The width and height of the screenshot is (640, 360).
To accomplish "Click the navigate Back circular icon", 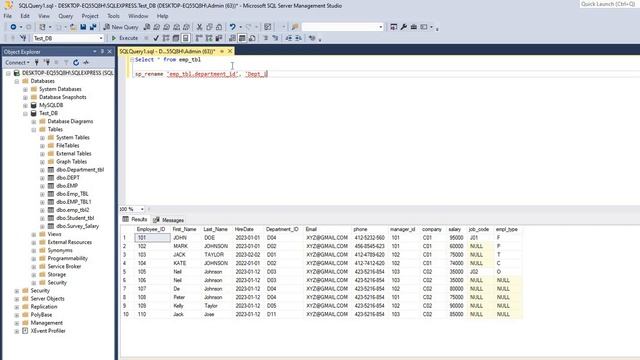I will pyautogui.click(x=13, y=27).
